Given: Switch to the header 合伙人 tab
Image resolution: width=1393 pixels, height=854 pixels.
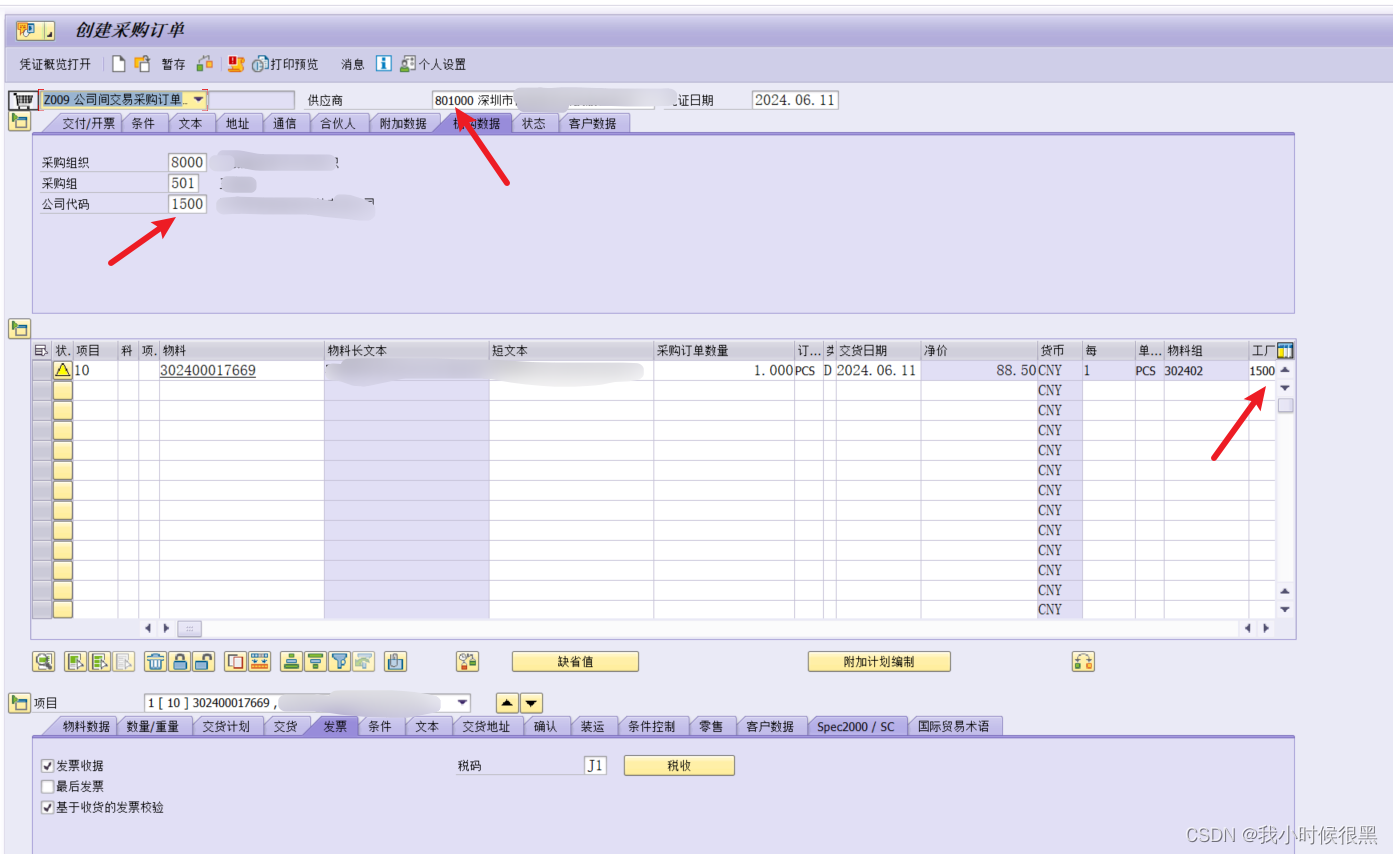Looking at the screenshot, I should [x=338, y=124].
